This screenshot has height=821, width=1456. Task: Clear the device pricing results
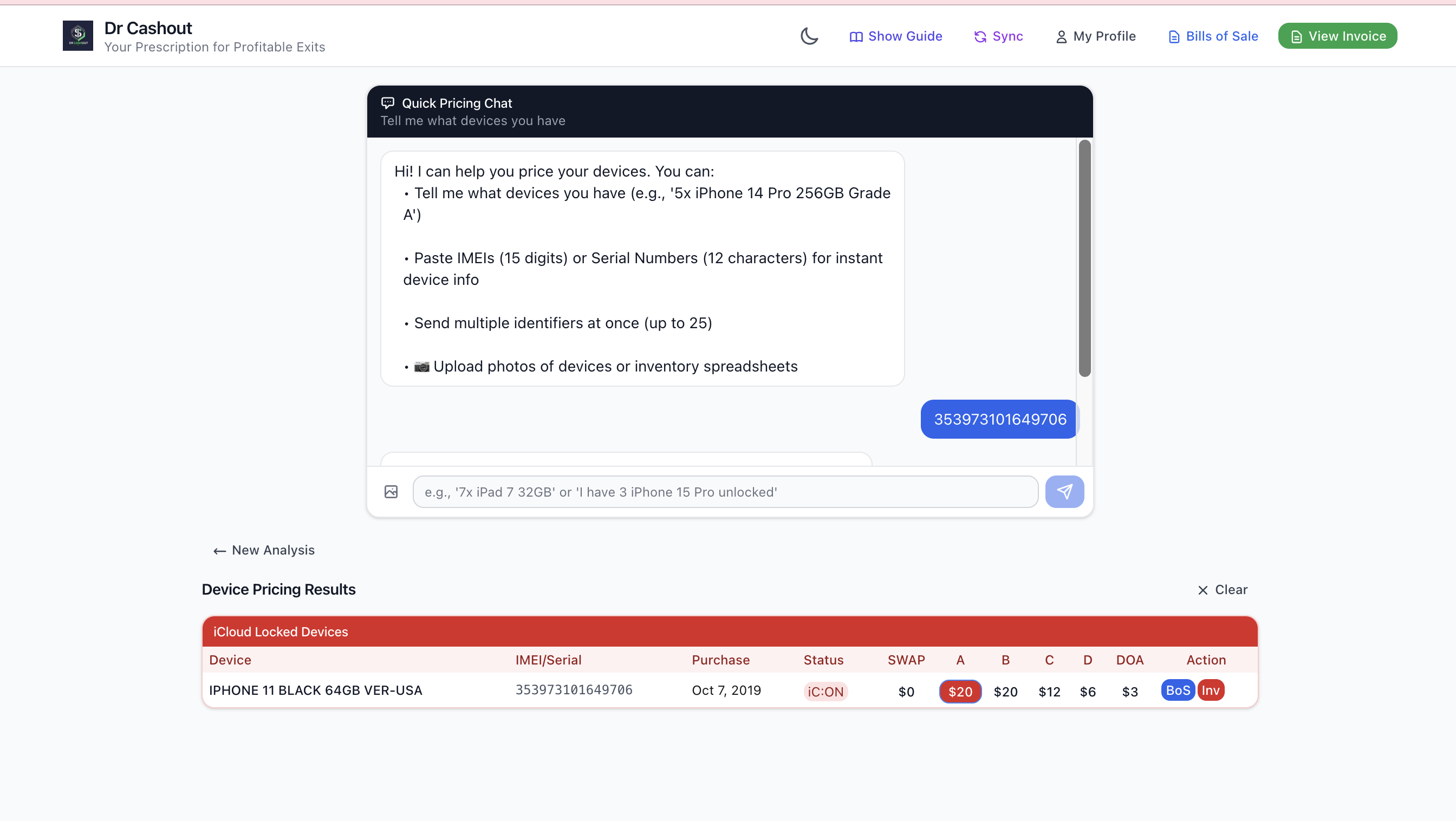[x=1223, y=589]
